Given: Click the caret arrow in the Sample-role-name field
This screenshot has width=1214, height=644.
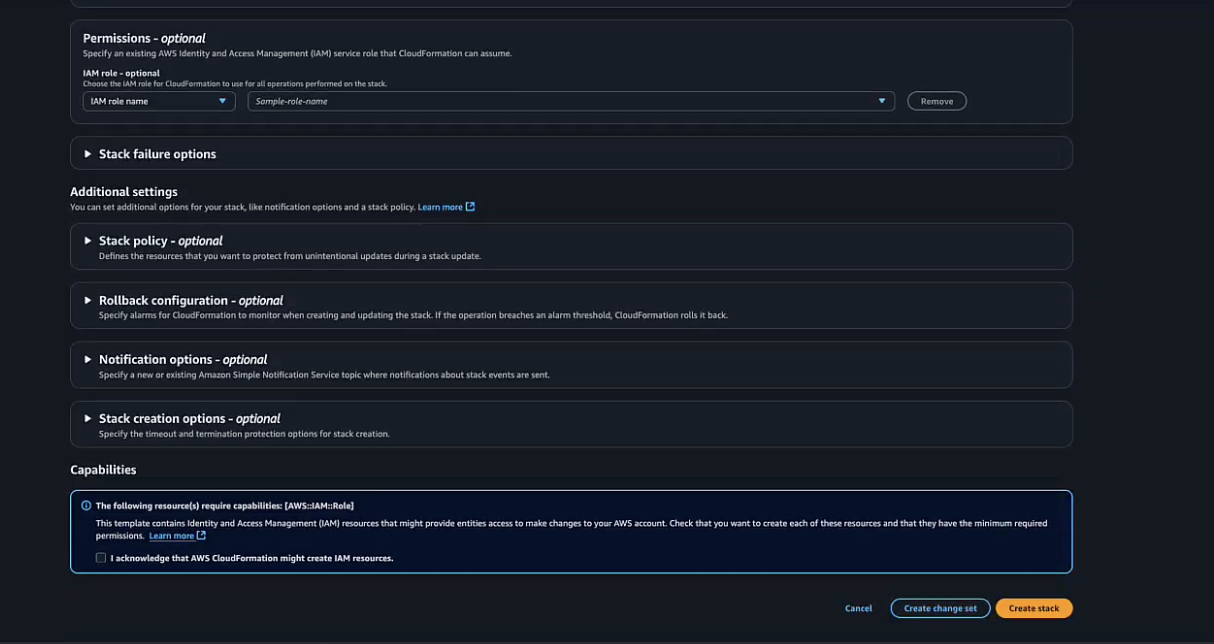Looking at the screenshot, I should coord(882,101).
